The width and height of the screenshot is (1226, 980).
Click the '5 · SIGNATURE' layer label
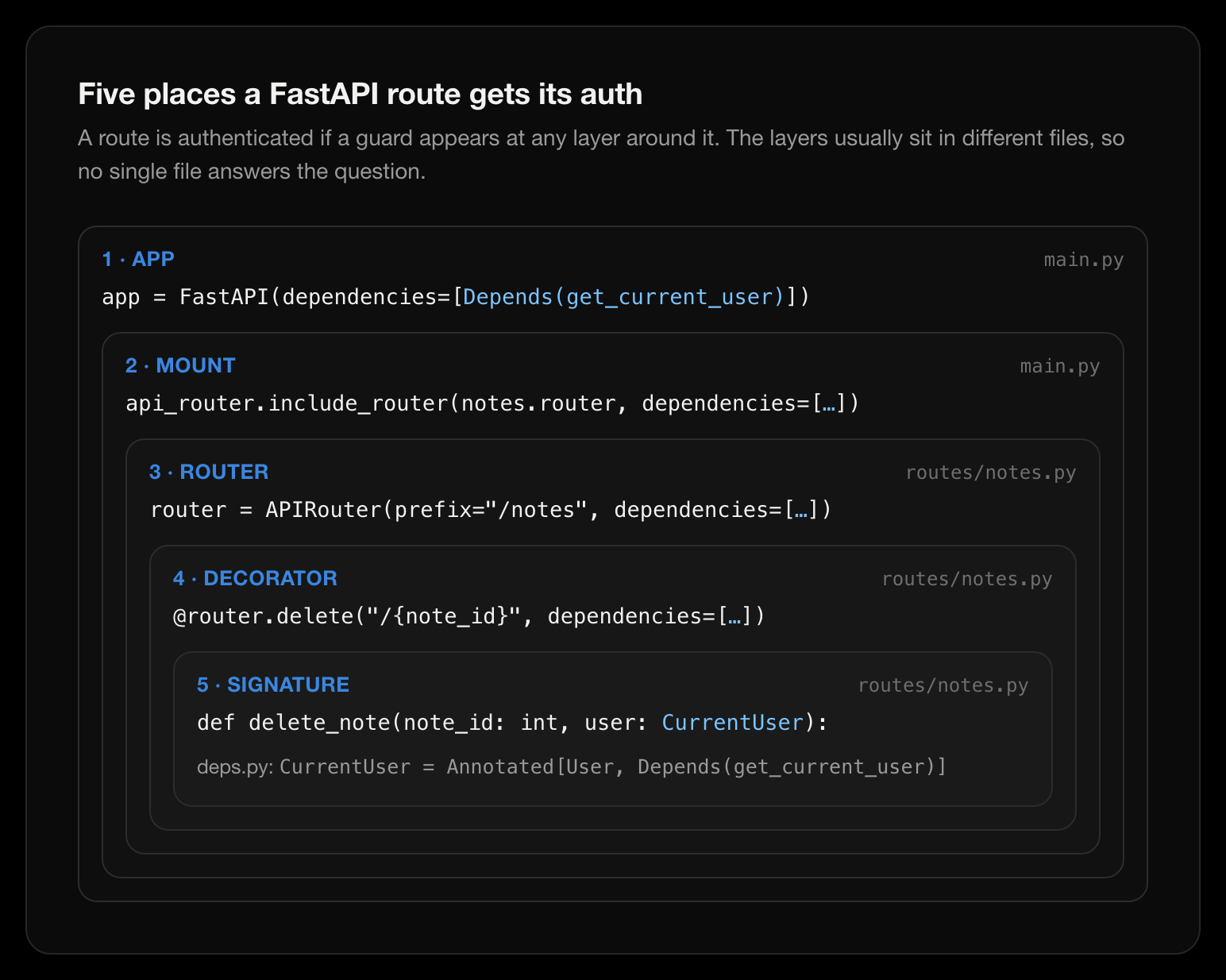(273, 685)
